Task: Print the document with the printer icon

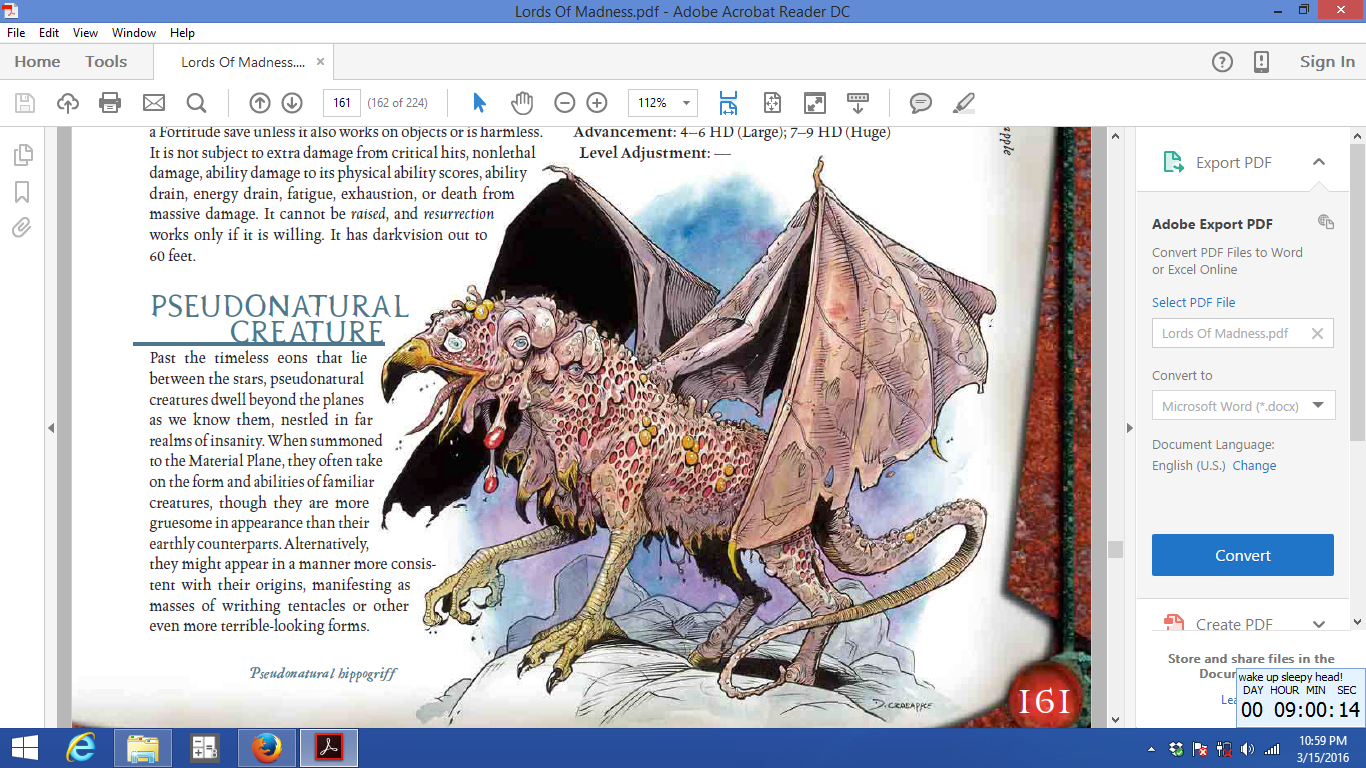Action: 110,103
